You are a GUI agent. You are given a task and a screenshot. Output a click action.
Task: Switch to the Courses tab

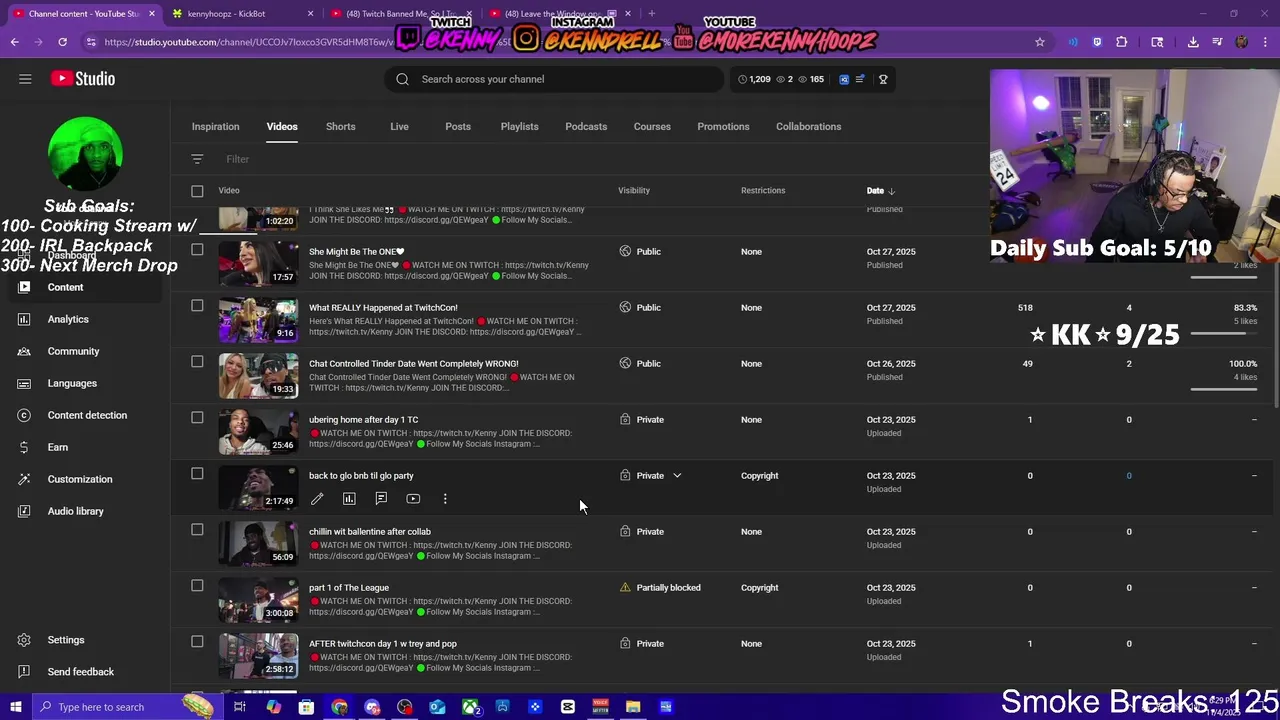(x=652, y=127)
